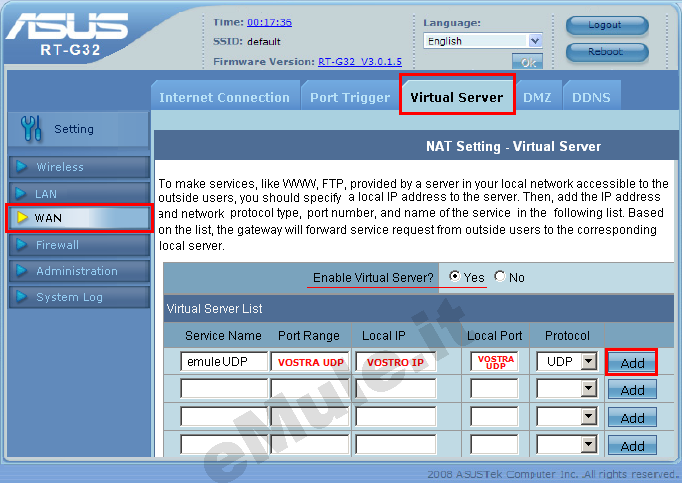Click the Setting header in sidebar

click(78, 129)
